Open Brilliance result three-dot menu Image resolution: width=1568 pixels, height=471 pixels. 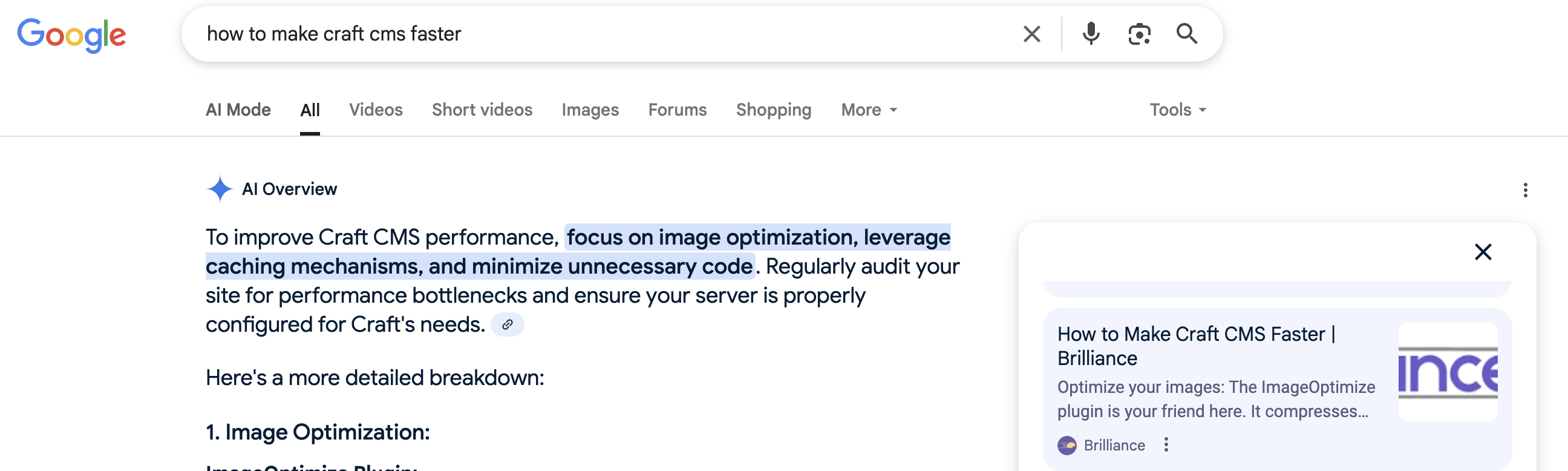(1166, 445)
